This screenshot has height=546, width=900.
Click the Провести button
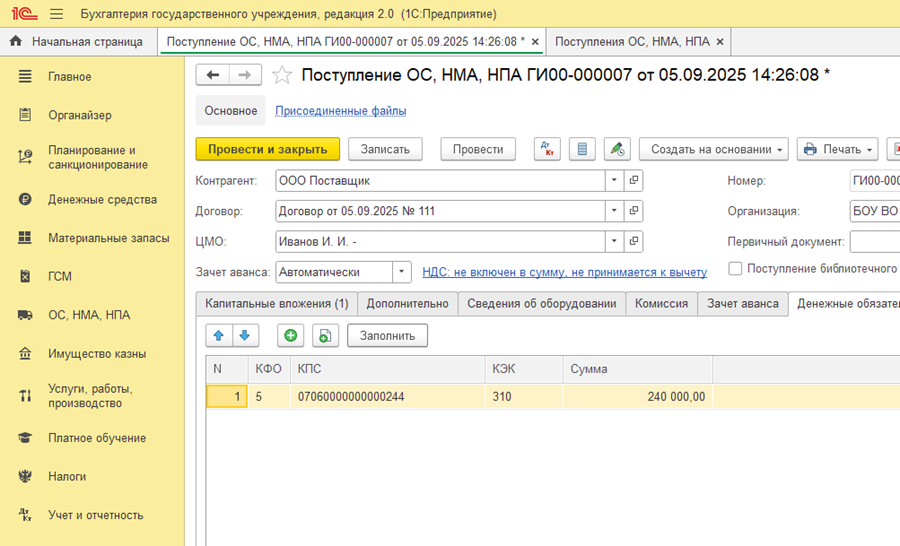click(478, 149)
